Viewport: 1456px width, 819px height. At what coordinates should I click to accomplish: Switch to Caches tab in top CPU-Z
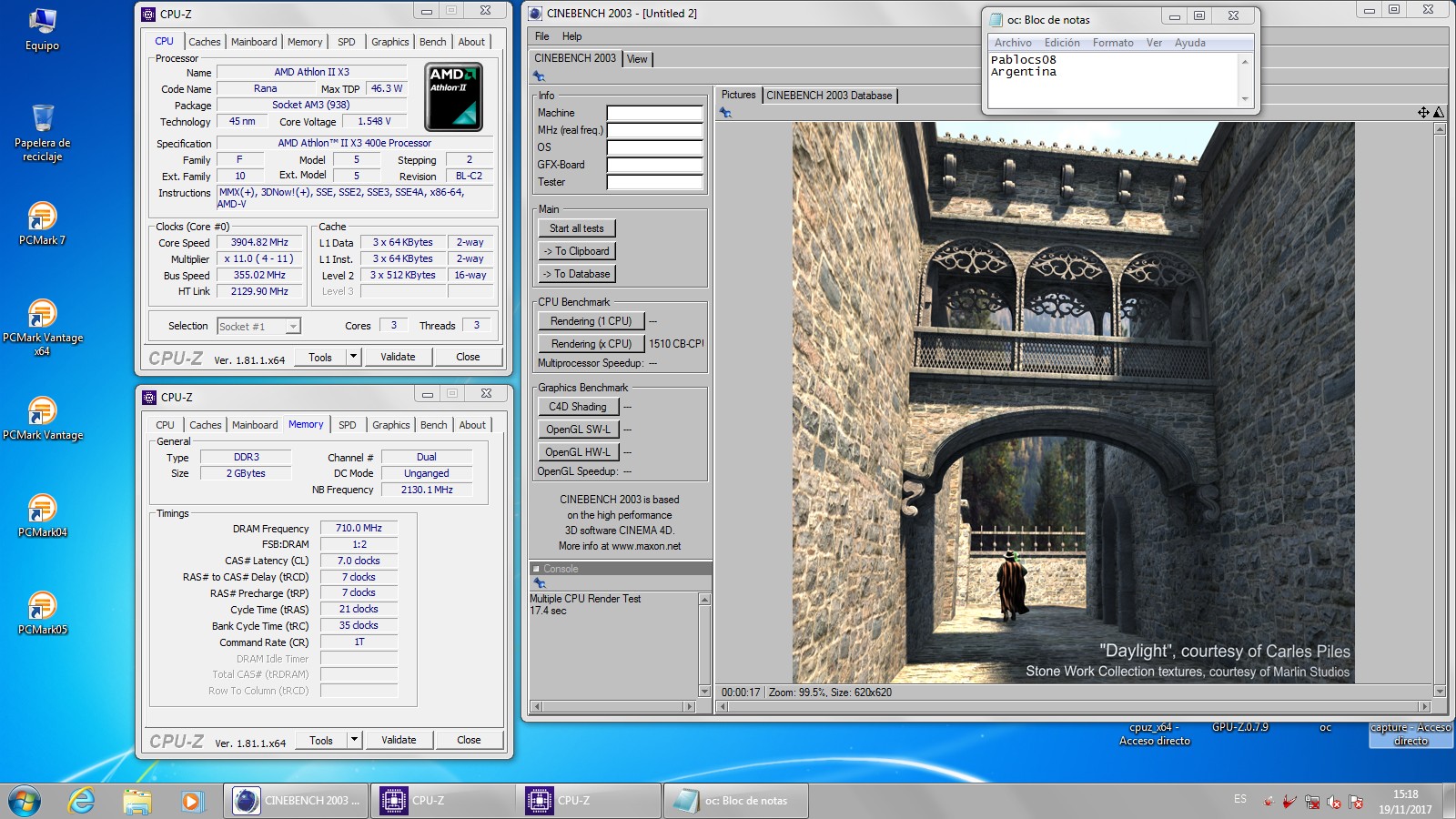click(205, 42)
